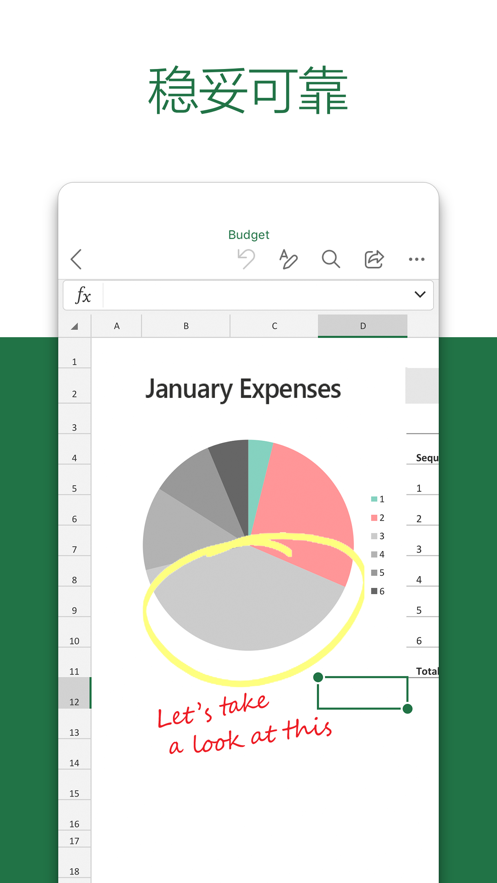
Task: Expand the formula bar chevron
Action: click(420, 295)
